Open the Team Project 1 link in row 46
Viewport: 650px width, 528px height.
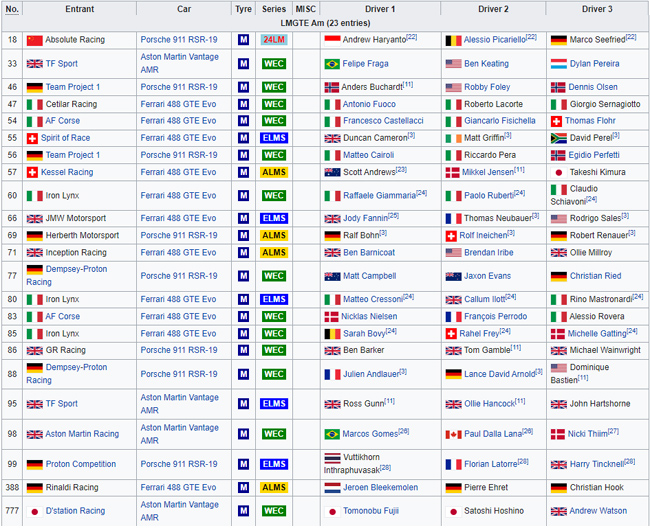click(x=73, y=87)
